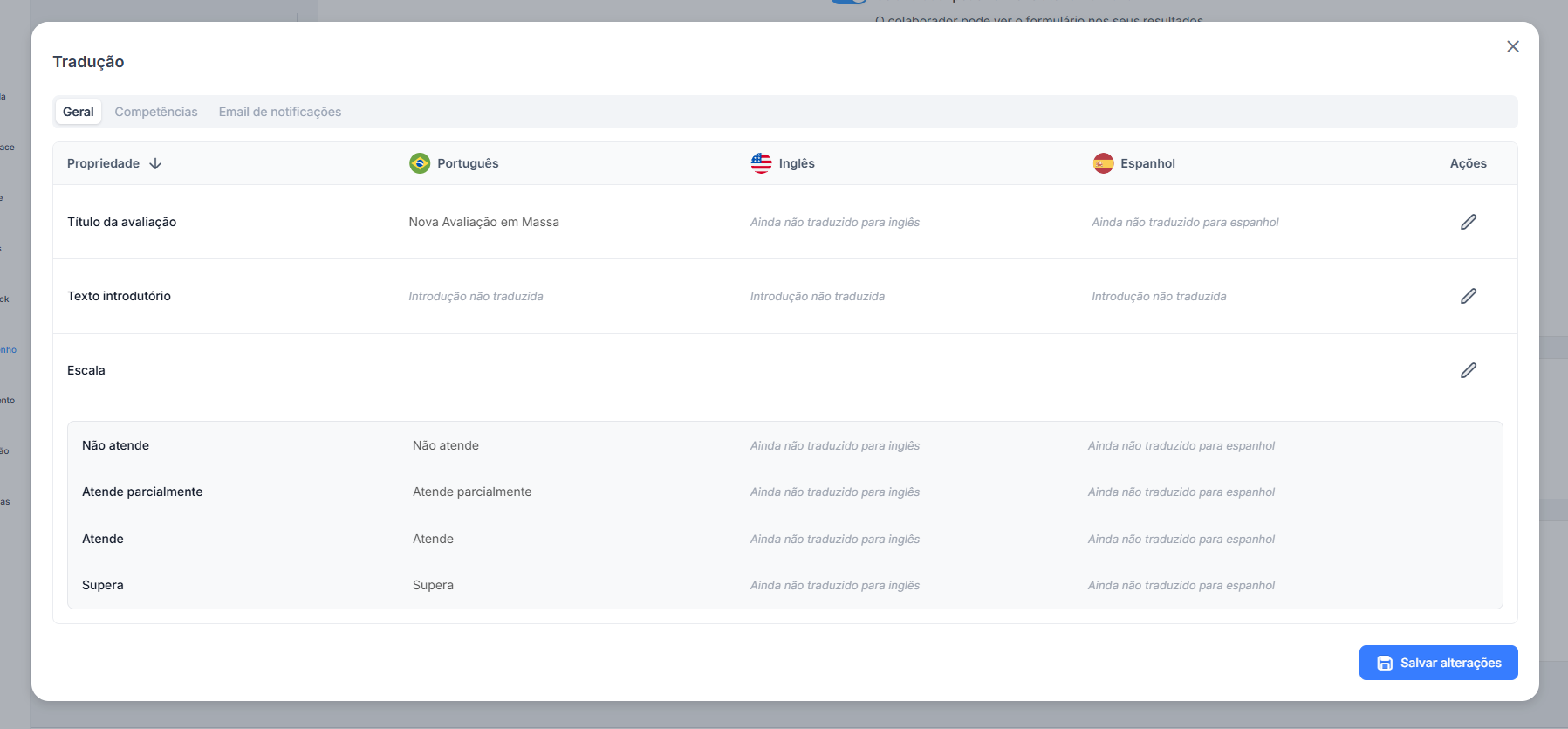
Task: Click the US flag icon beside Inglês
Action: (x=761, y=163)
